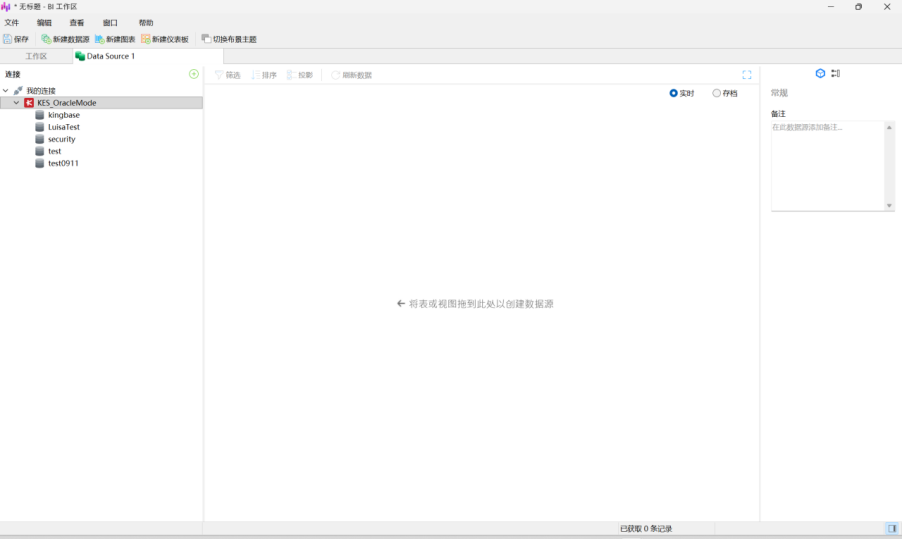Switch to the 工作区 tab
This screenshot has height=539, width=903.
36,56
